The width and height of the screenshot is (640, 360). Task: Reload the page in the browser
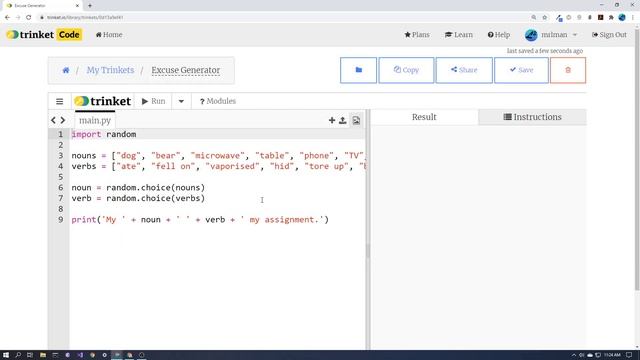point(29,18)
